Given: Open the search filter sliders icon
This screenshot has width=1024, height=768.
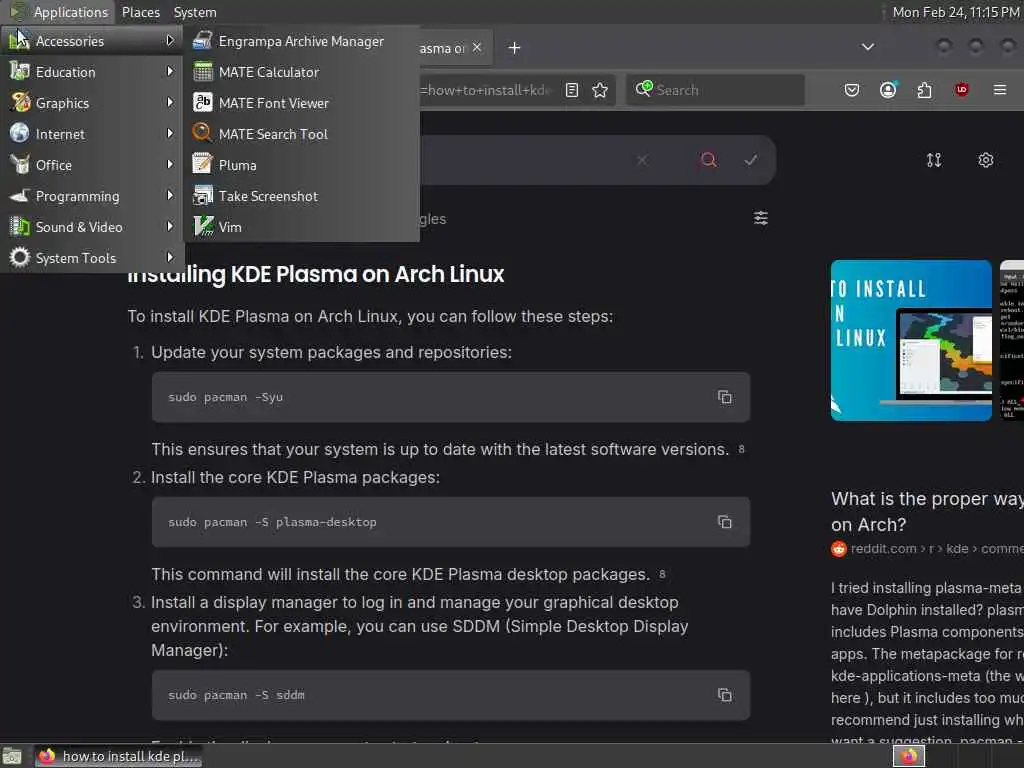Looking at the screenshot, I should point(760,218).
